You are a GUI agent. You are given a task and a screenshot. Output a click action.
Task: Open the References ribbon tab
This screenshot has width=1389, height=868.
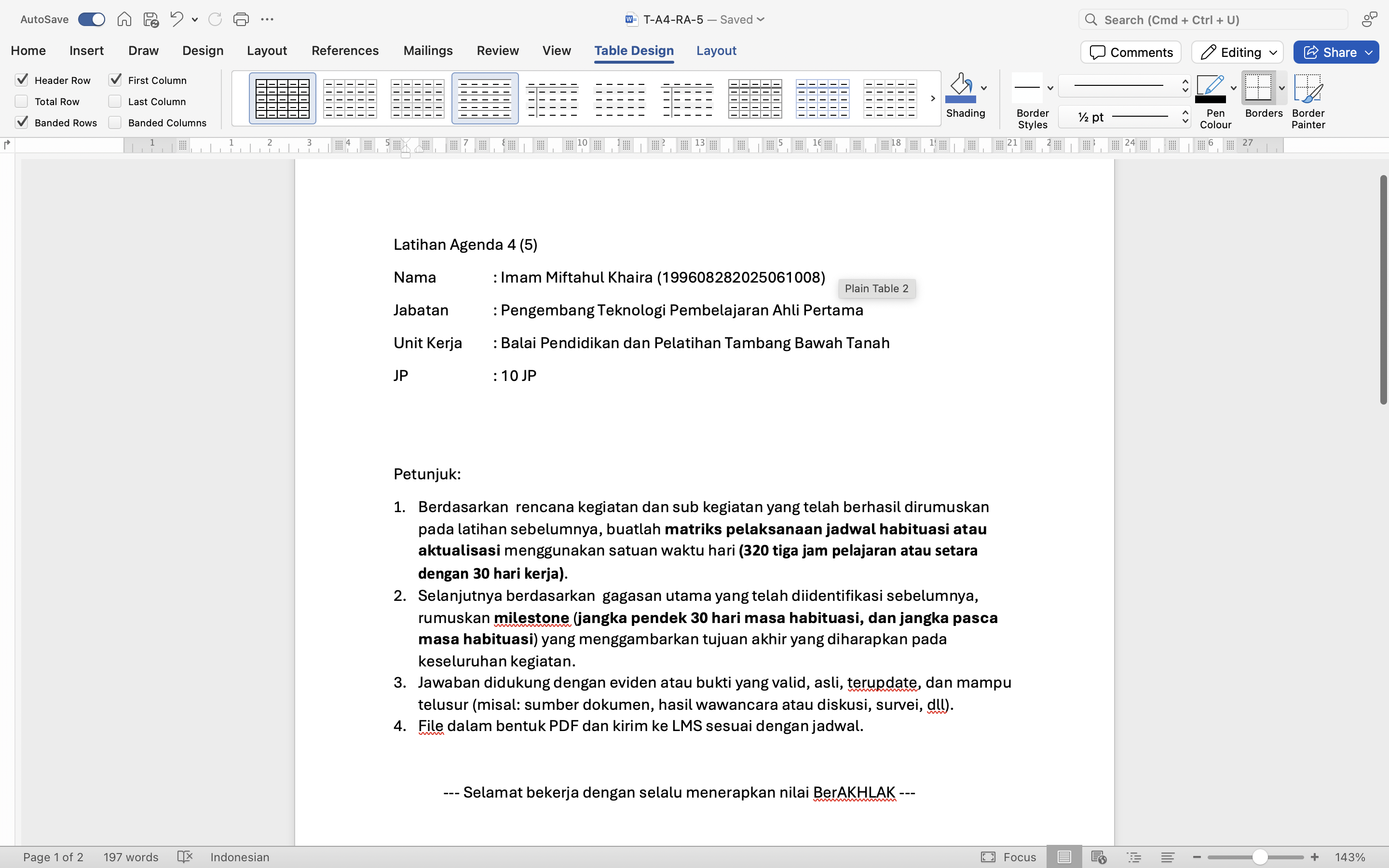click(345, 51)
